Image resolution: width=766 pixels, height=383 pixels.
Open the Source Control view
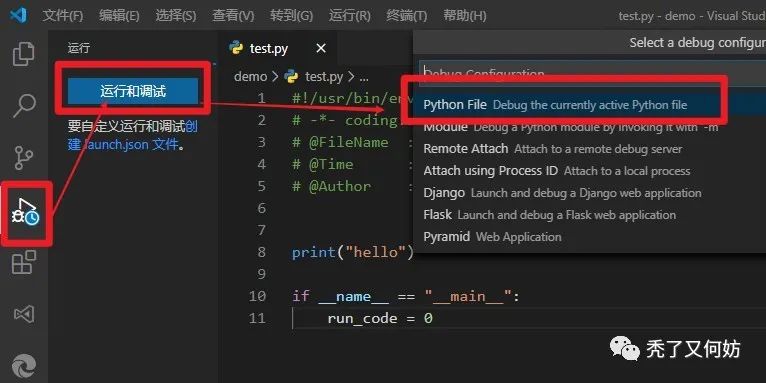23,157
